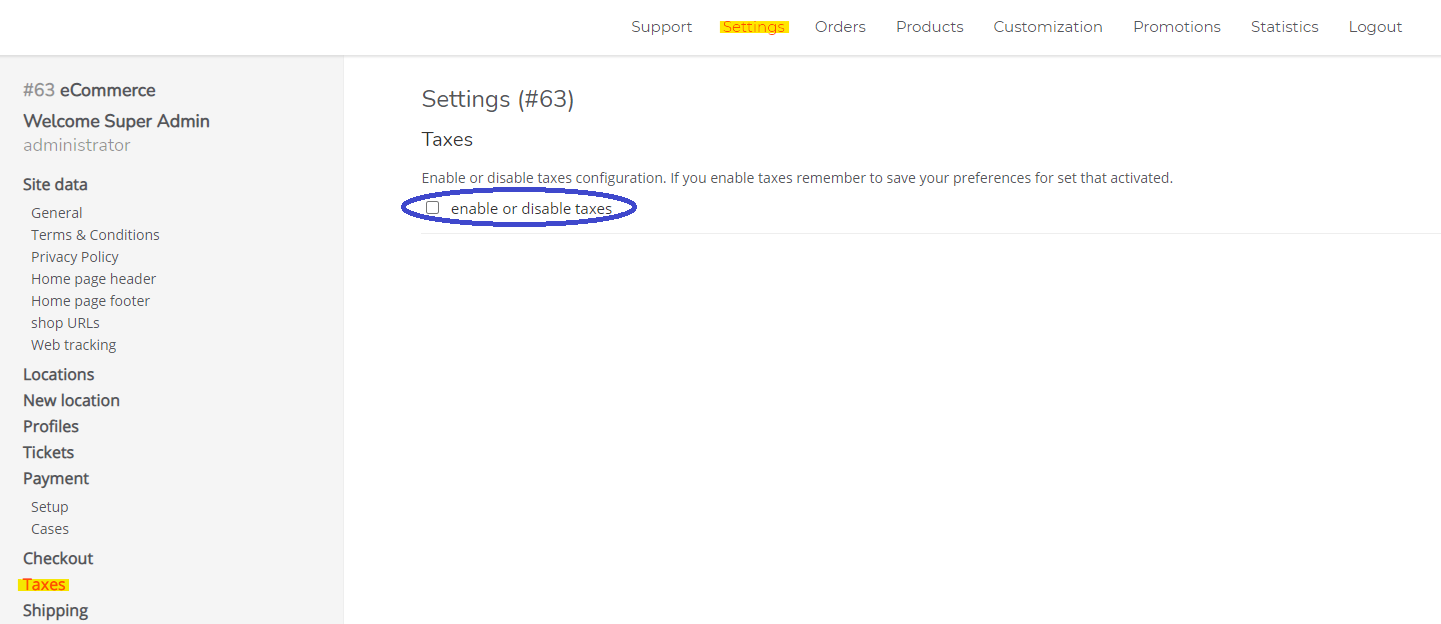The width and height of the screenshot is (1441, 624).
Task: Go to Settings in top navigation
Action: (x=754, y=27)
